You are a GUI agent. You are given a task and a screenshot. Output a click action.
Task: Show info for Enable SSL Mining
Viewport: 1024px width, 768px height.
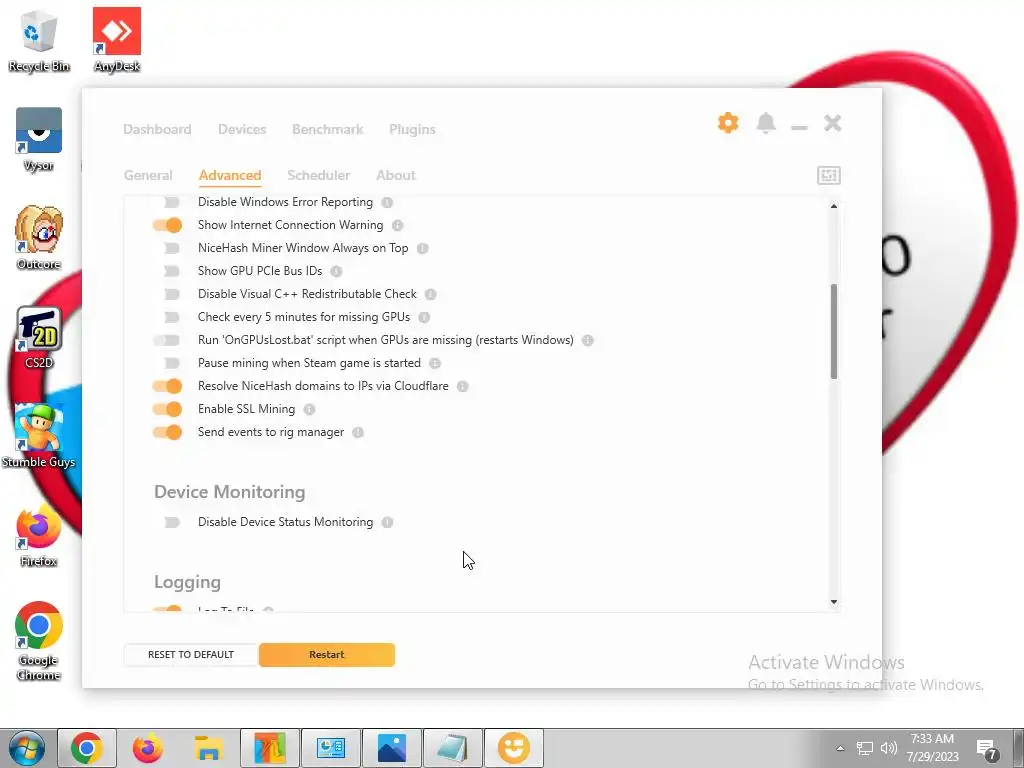[310, 409]
